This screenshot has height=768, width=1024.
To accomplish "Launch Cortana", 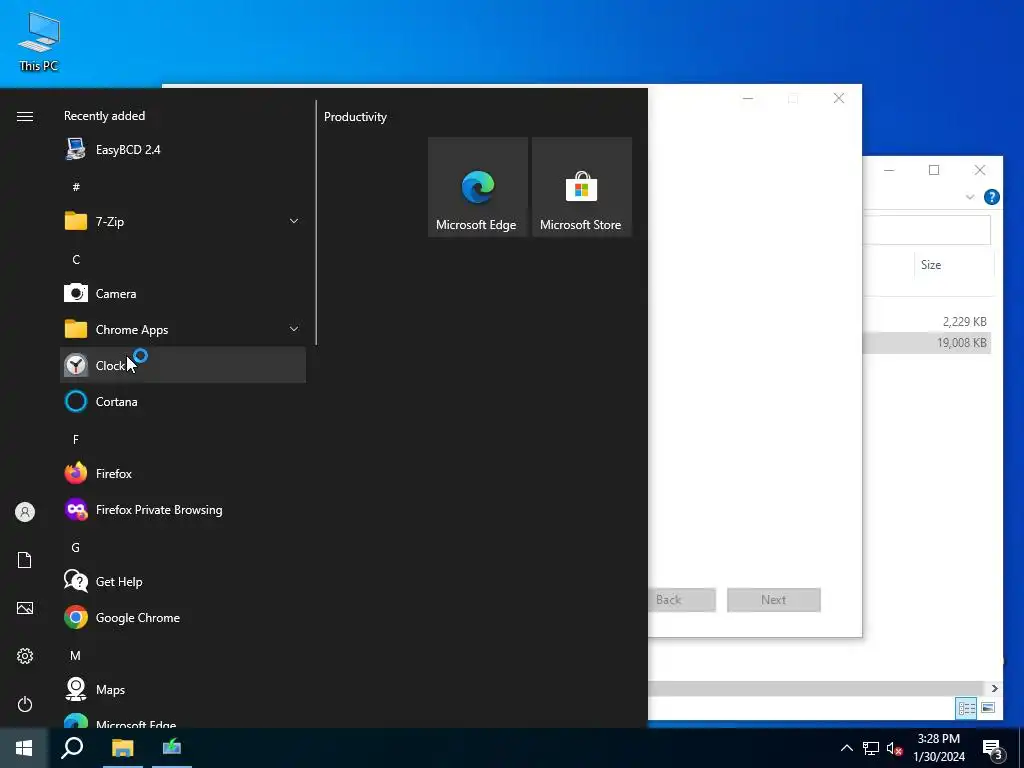I will coord(183,401).
